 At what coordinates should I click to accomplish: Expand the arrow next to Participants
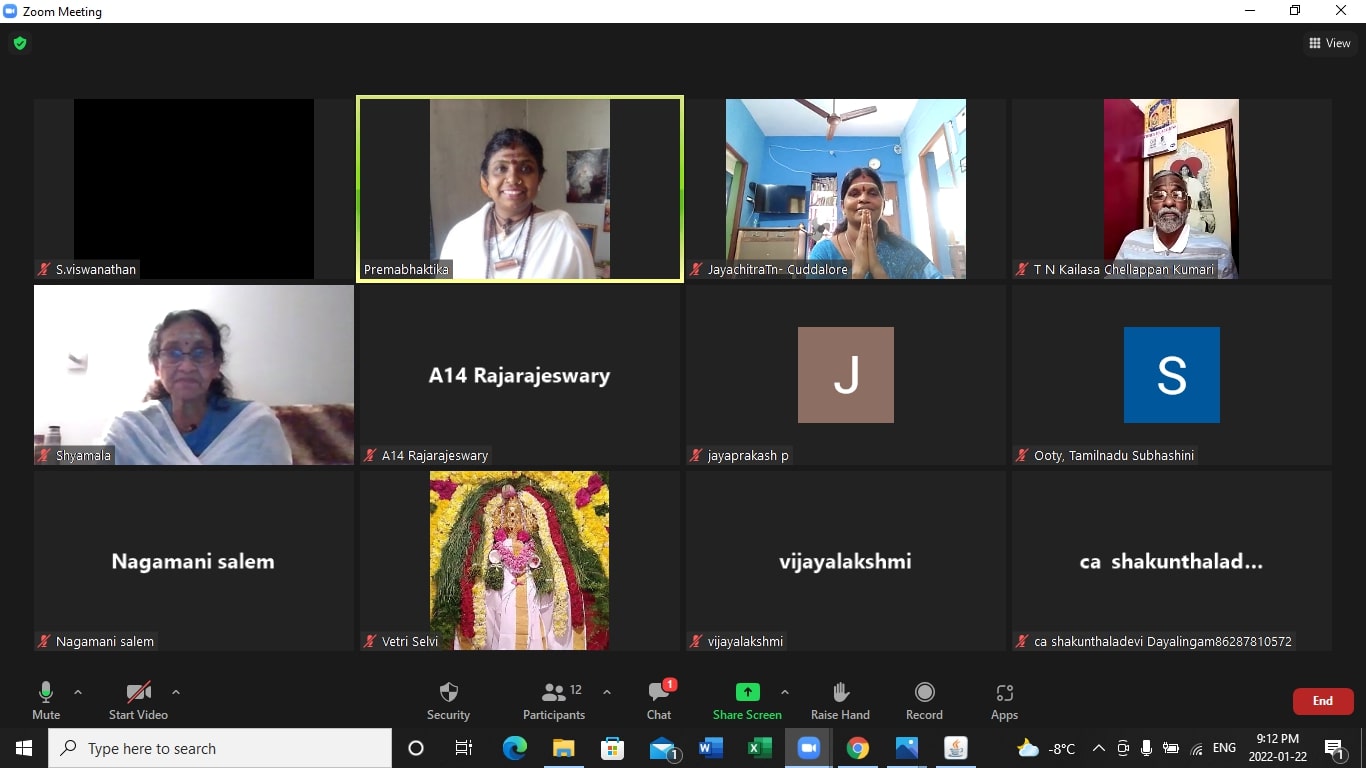pyautogui.click(x=606, y=692)
